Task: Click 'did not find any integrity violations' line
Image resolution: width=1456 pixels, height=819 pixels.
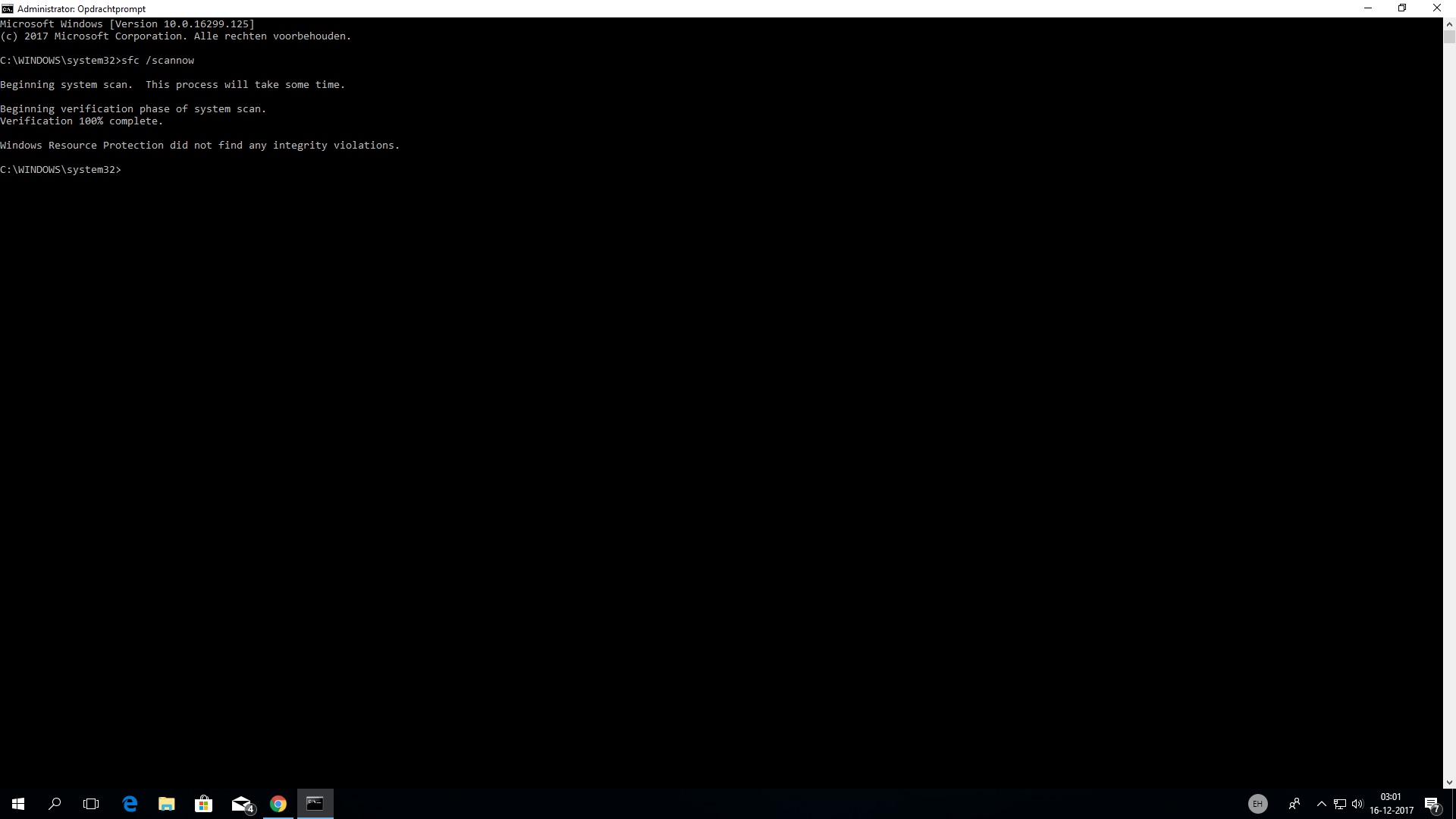Action: [200, 146]
